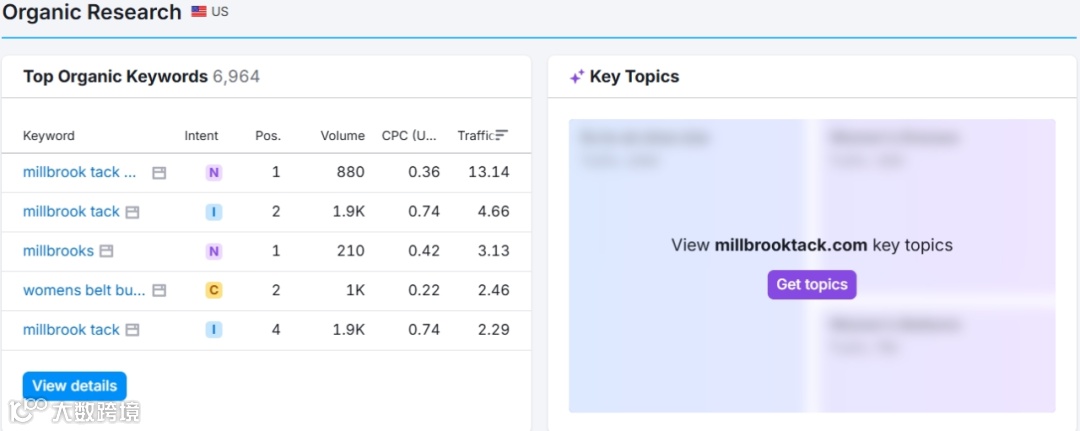The width and height of the screenshot is (1080, 431).
Task: Open SERP icon for millbrook tack position 4 row
Action: click(132, 330)
